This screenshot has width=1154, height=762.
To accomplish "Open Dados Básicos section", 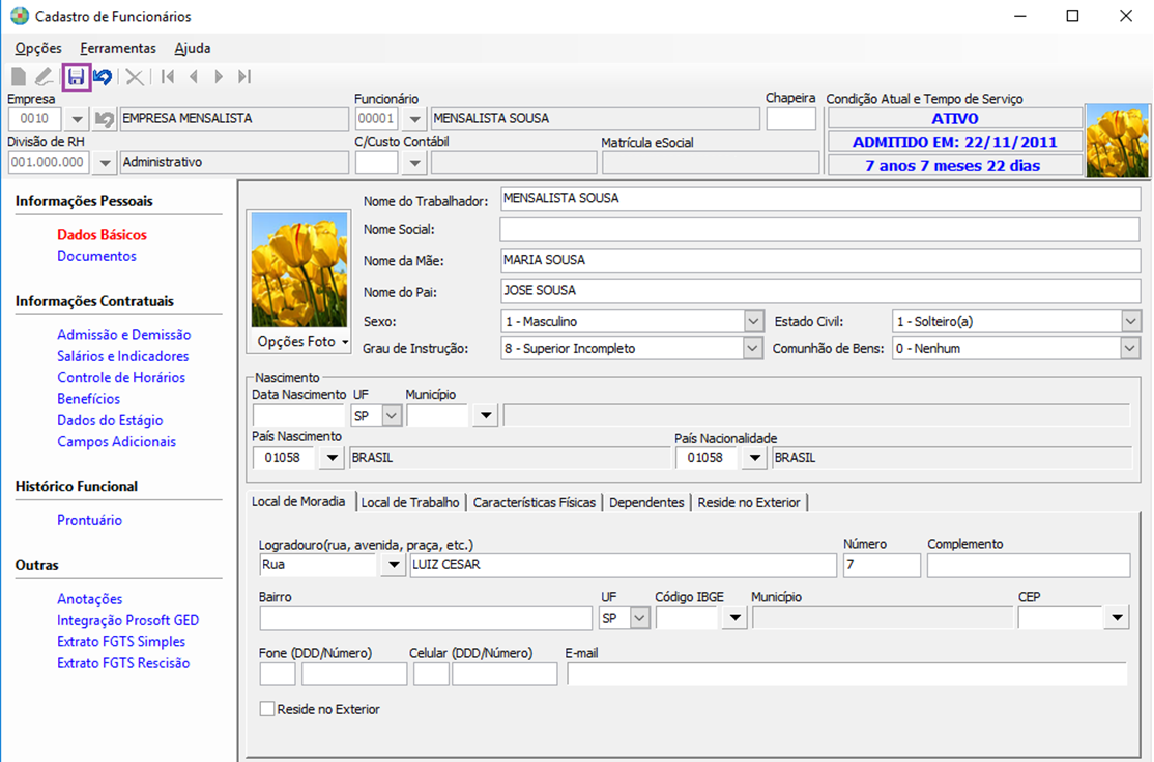I will click(x=102, y=235).
